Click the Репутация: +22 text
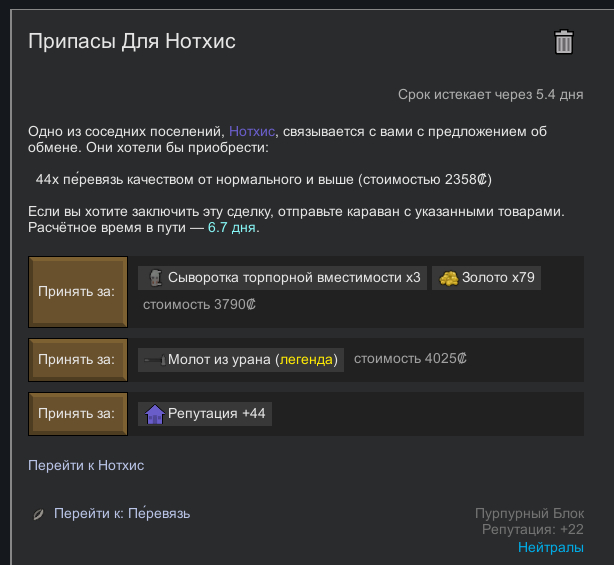614x565 pixels. click(533, 529)
